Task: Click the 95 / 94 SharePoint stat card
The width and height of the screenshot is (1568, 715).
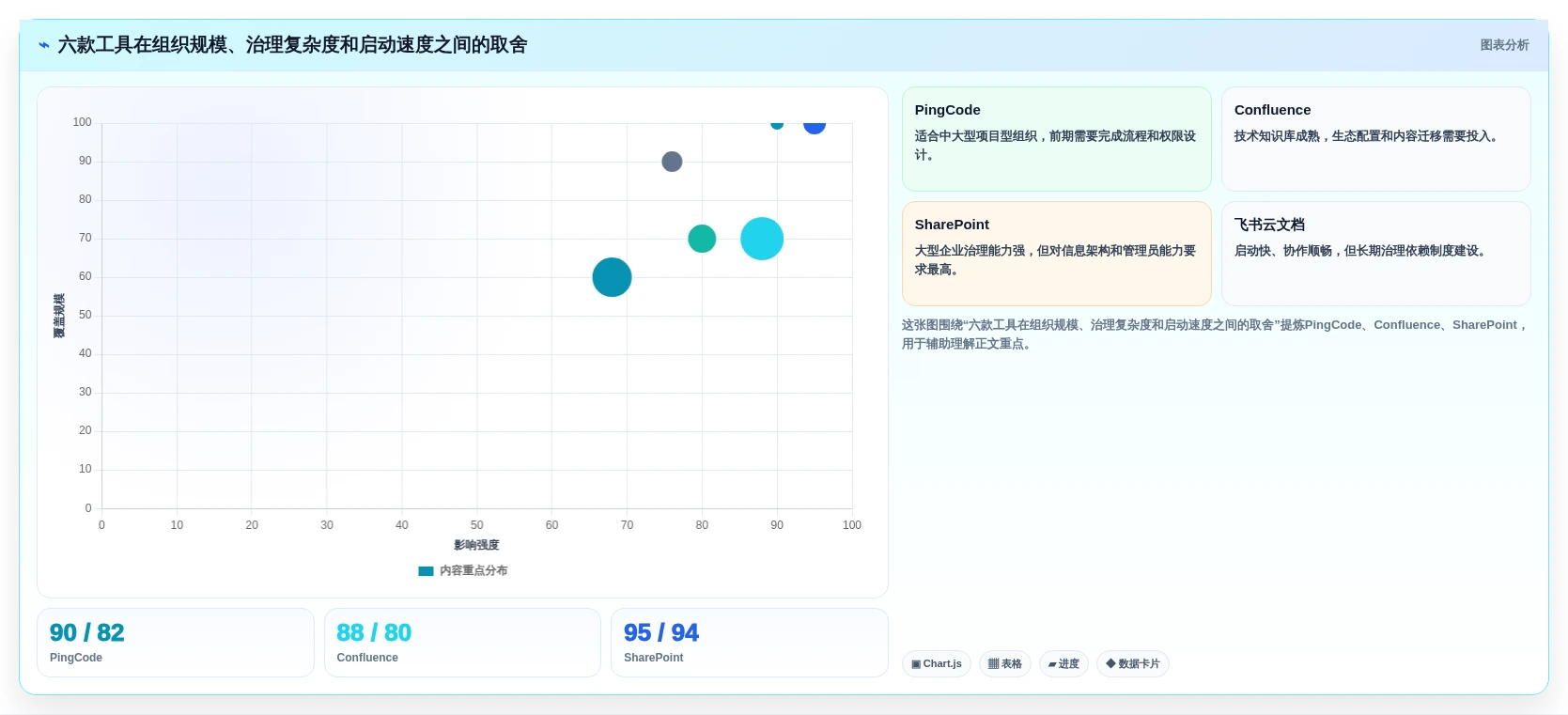Action: tap(750, 643)
